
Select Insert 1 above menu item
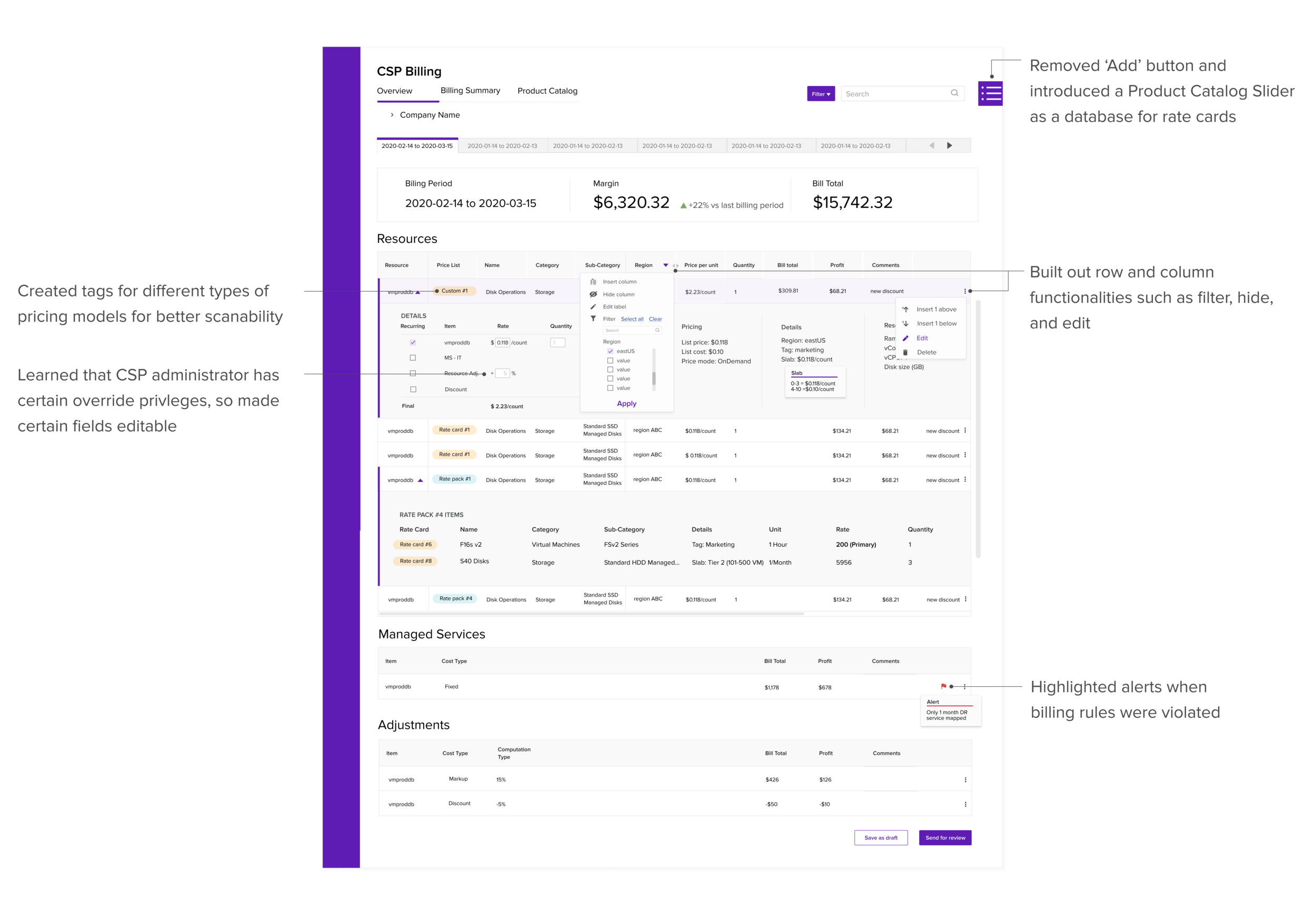[936, 309]
